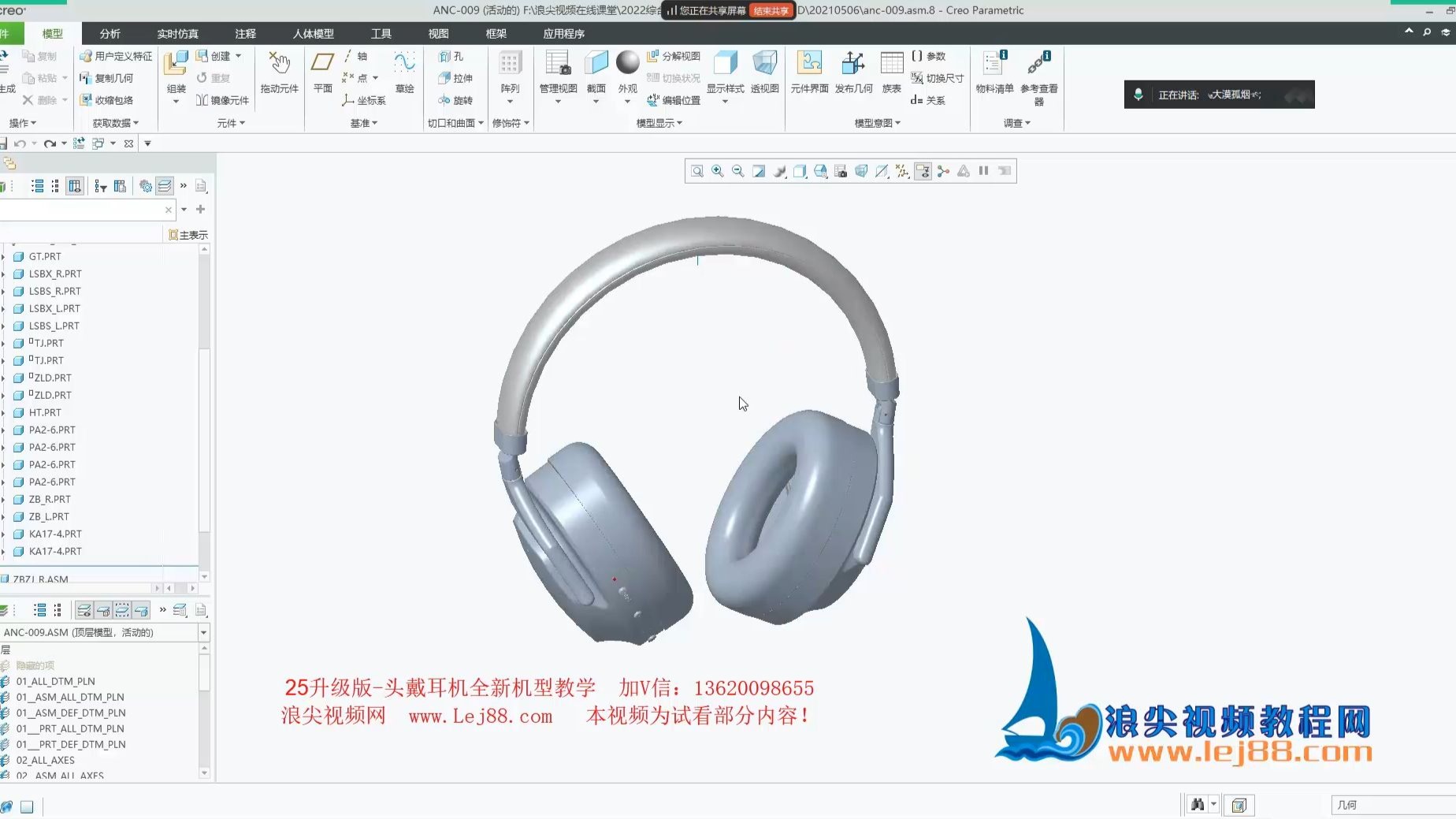The image size is (1456, 819).
Task: Click the Hole (孔) tool
Action: (451, 57)
